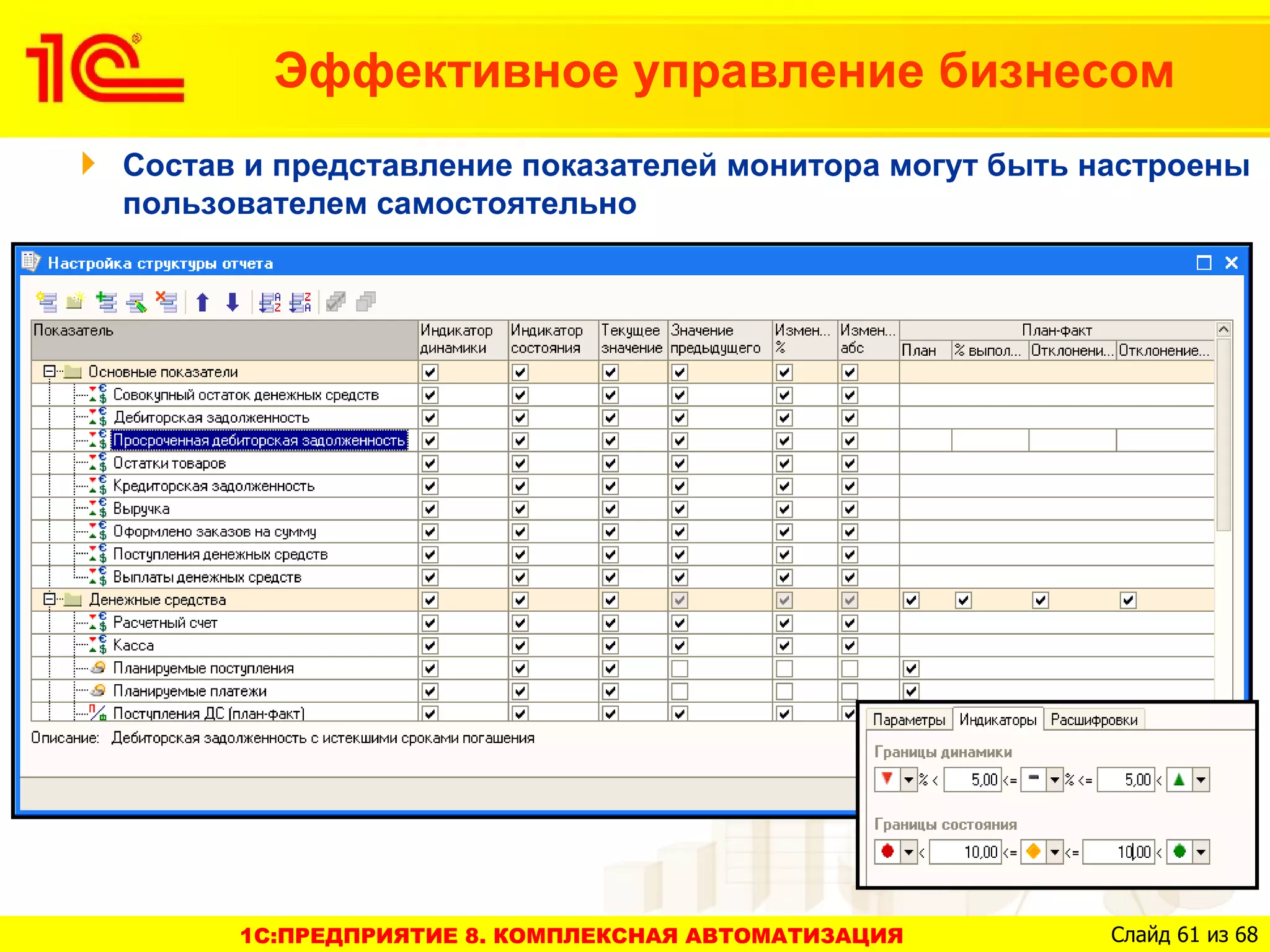
Task: Toggle Значение предыдущего for Планируемые поступления
Action: (x=680, y=668)
